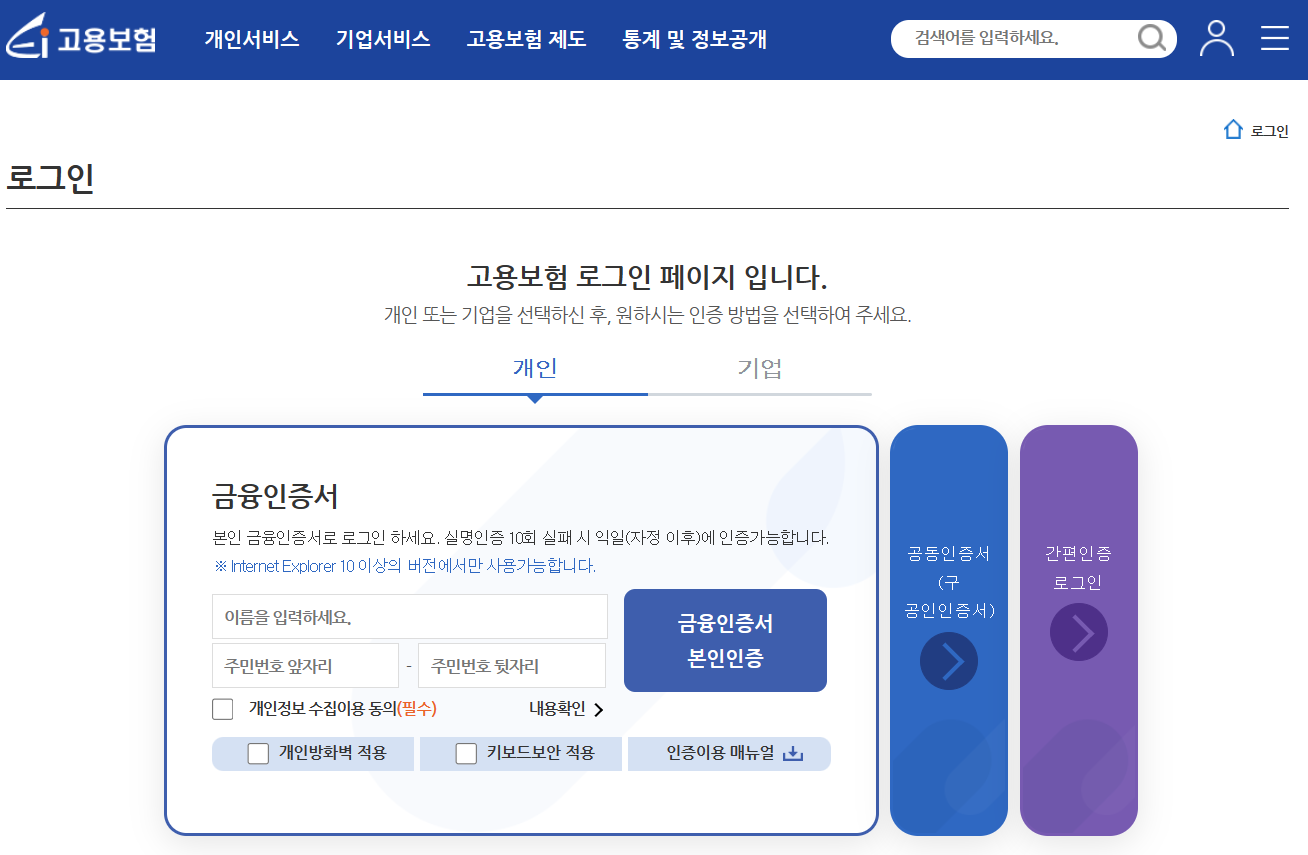Viewport: 1308px width, 855px height.
Task: Open 통계 및 정보공개 menu
Action: pyautogui.click(x=695, y=39)
